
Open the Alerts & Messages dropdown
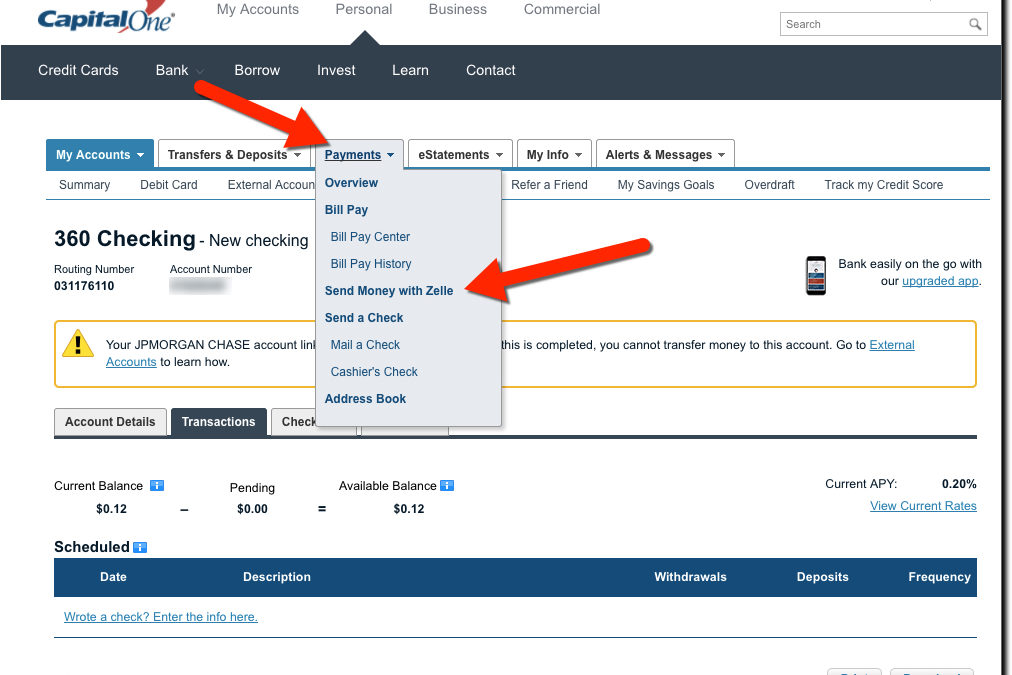[x=665, y=155]
